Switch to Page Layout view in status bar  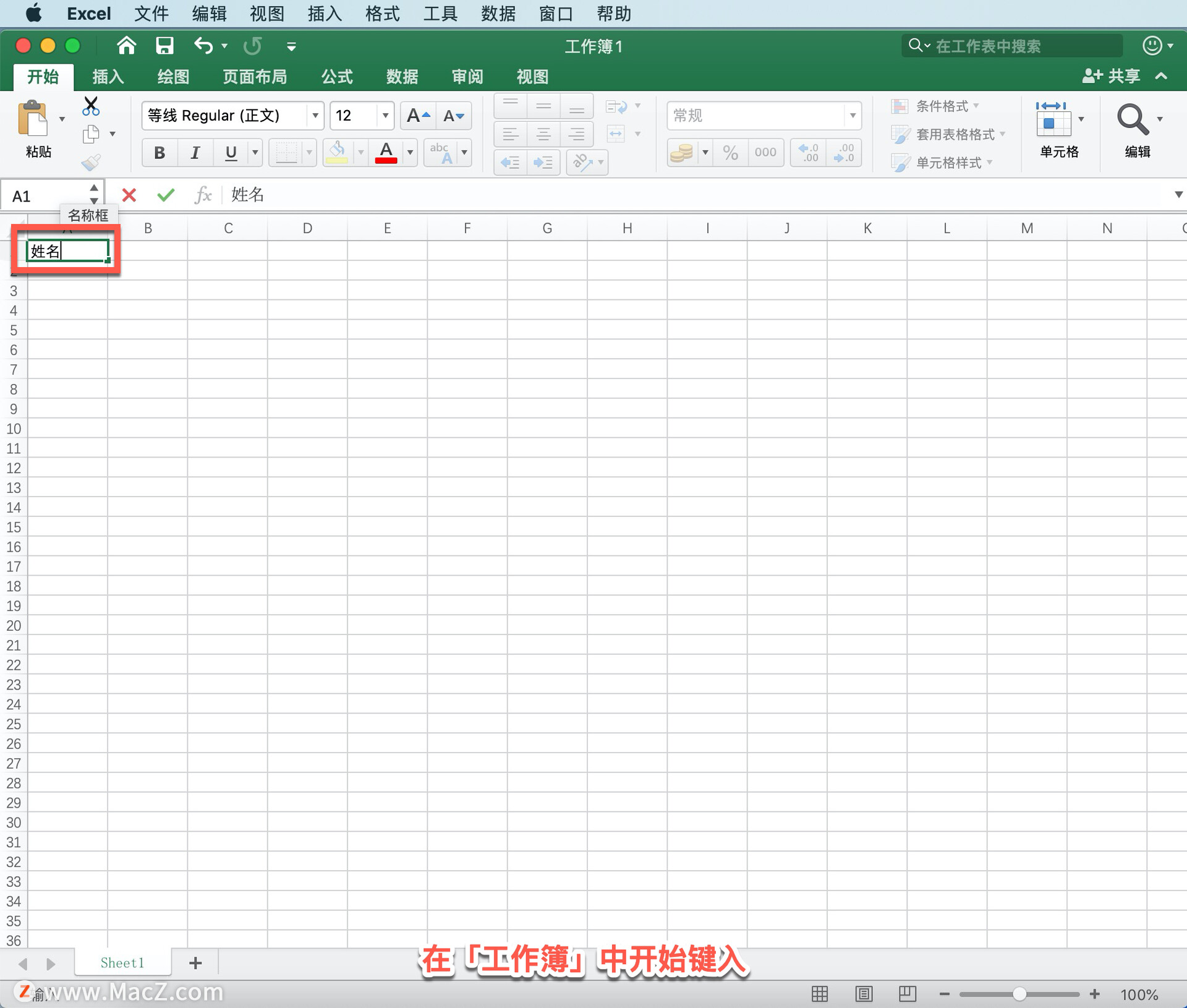[864, 994]
